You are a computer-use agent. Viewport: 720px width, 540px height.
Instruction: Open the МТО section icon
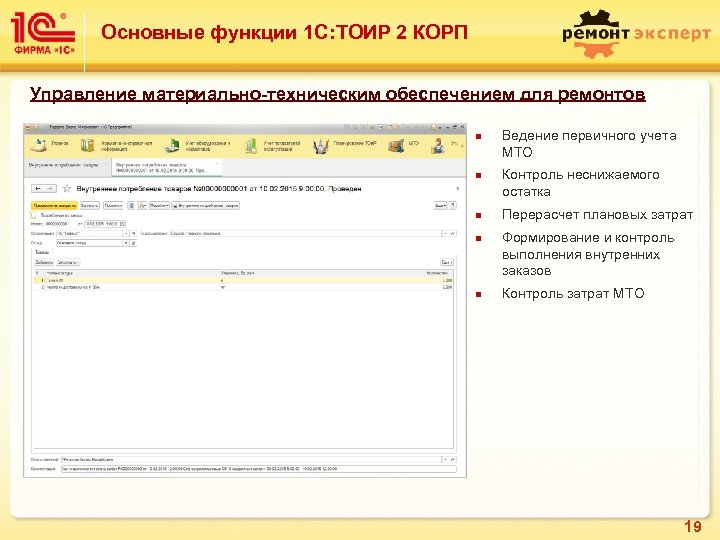(396, 146)
